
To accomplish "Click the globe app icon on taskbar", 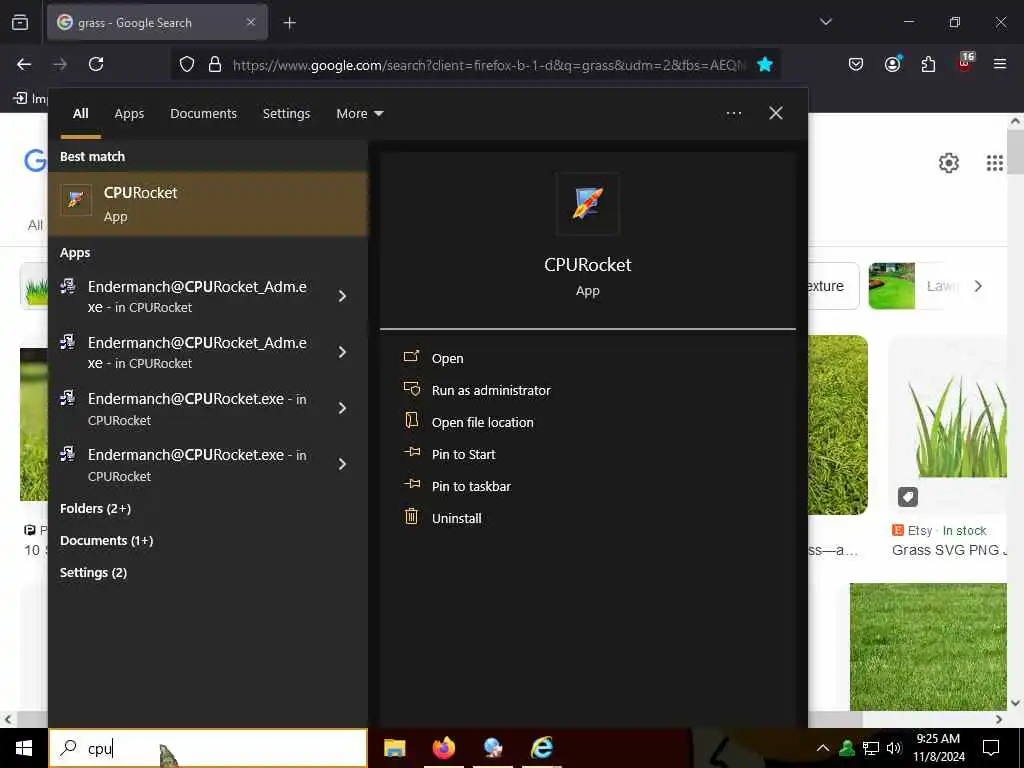I will tap(492, 748).
